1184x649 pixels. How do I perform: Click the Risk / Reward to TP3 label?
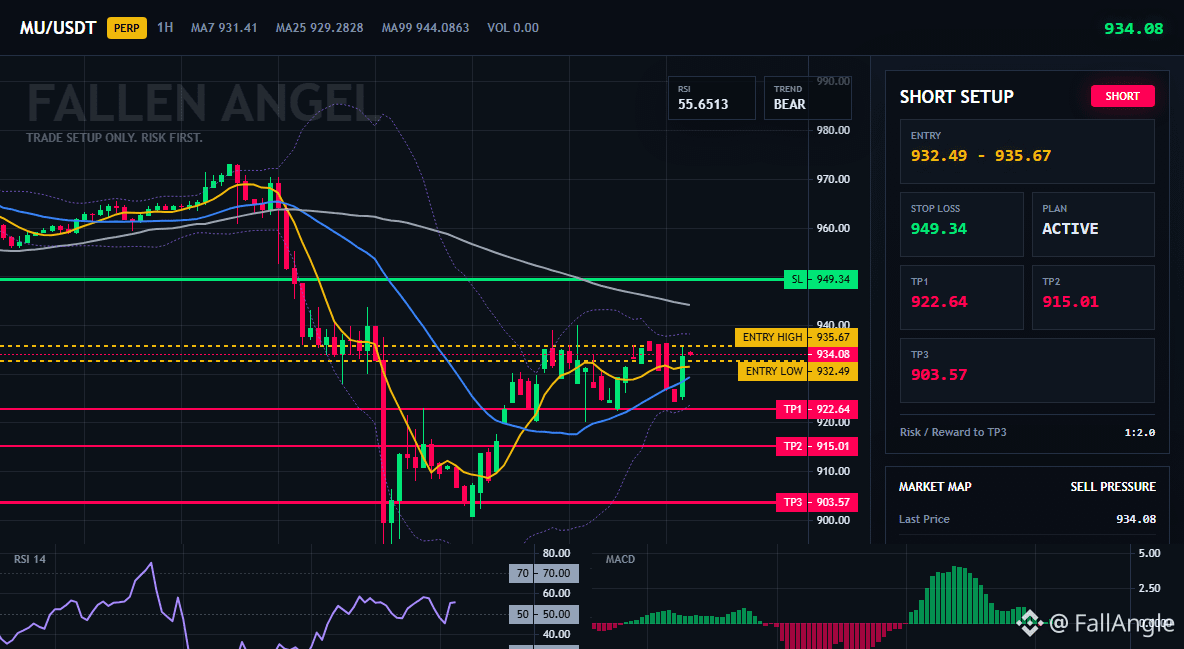coord(953,432)
